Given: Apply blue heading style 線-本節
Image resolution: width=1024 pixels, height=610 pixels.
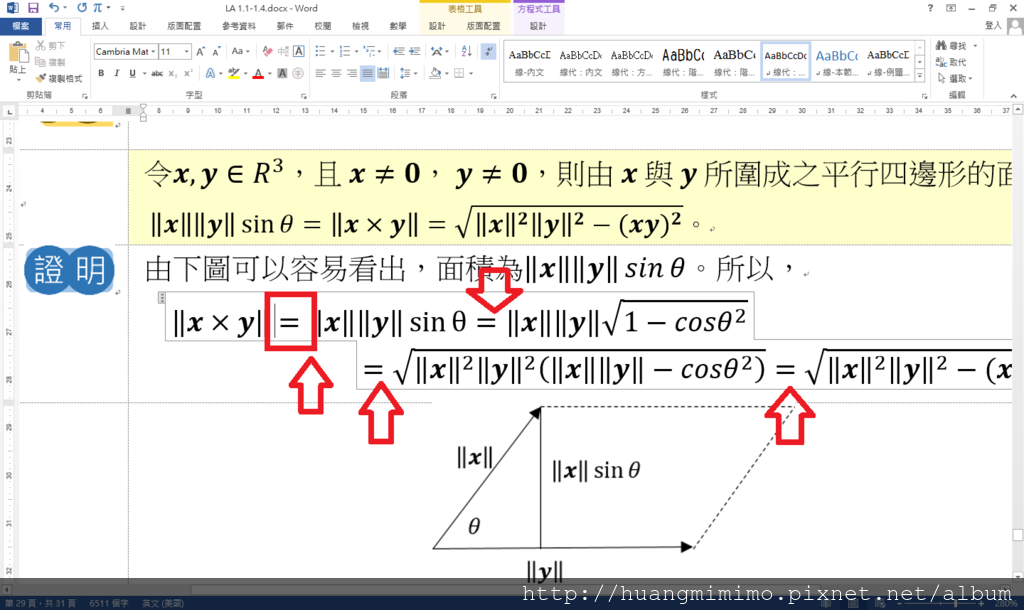Looking at the screenshot, I should click(x=837, y=63).
